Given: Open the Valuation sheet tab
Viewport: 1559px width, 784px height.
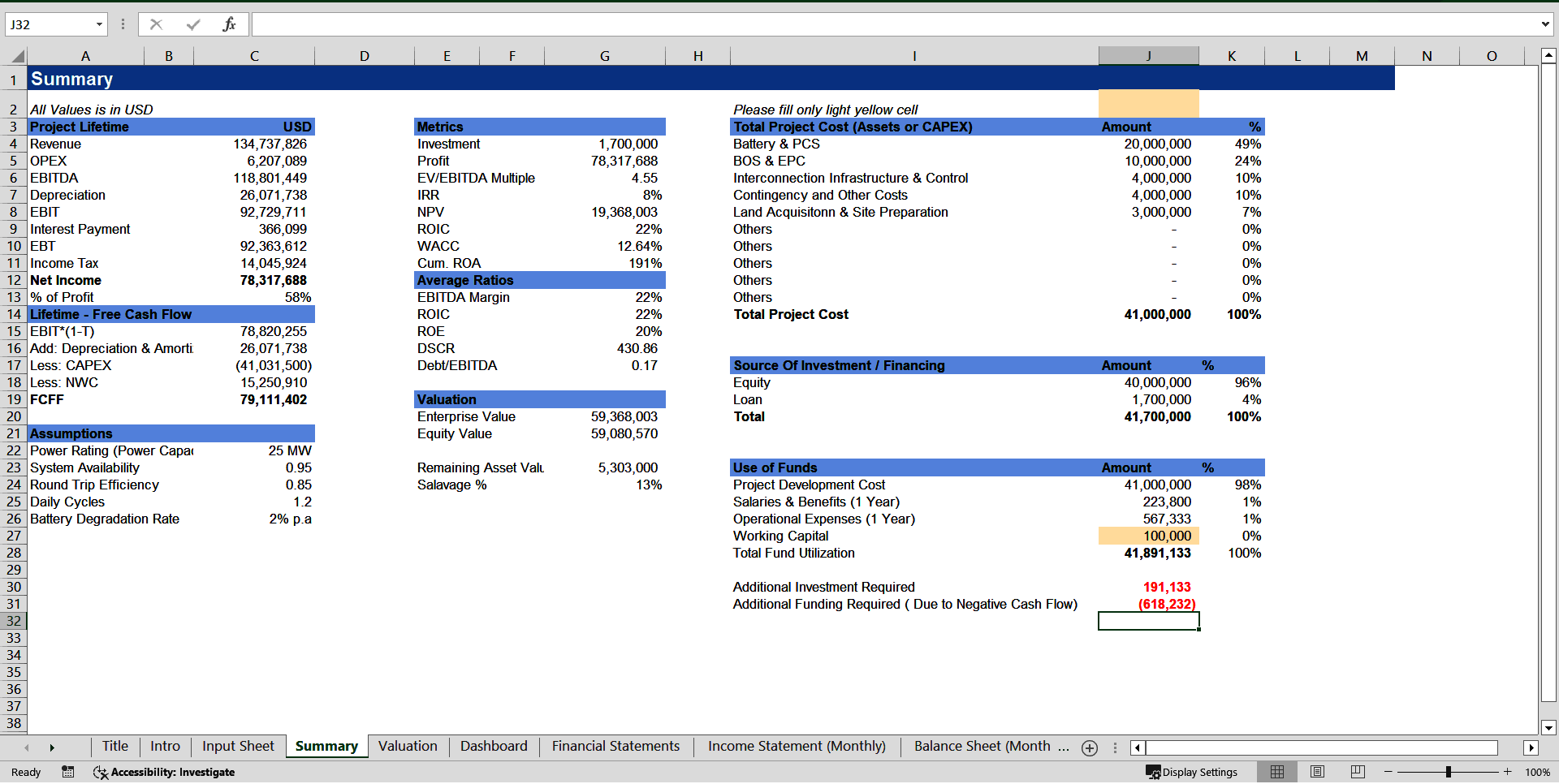Looking at the screenshot, I should coord(408,747).
